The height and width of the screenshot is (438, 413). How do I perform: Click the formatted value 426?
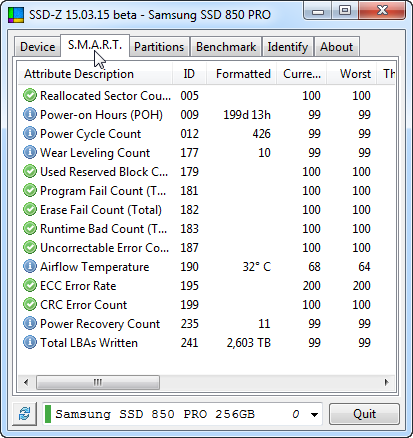(261, 134)
